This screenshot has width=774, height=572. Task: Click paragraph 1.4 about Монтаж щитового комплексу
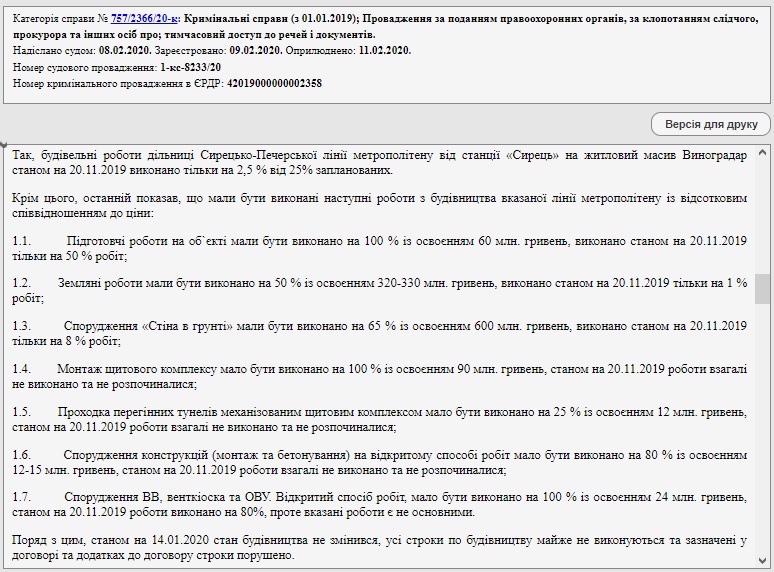(380, 376)
